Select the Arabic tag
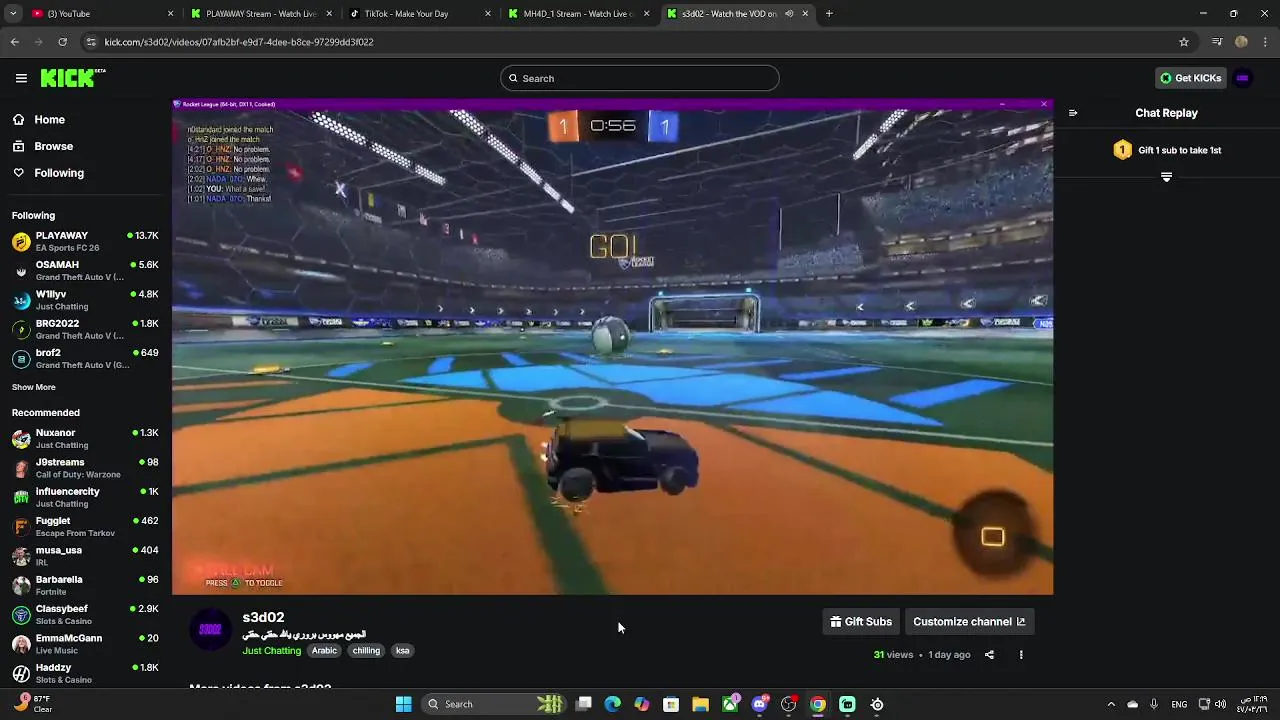This screenshot has width=1280, height=720. click(x=324, y=650)
